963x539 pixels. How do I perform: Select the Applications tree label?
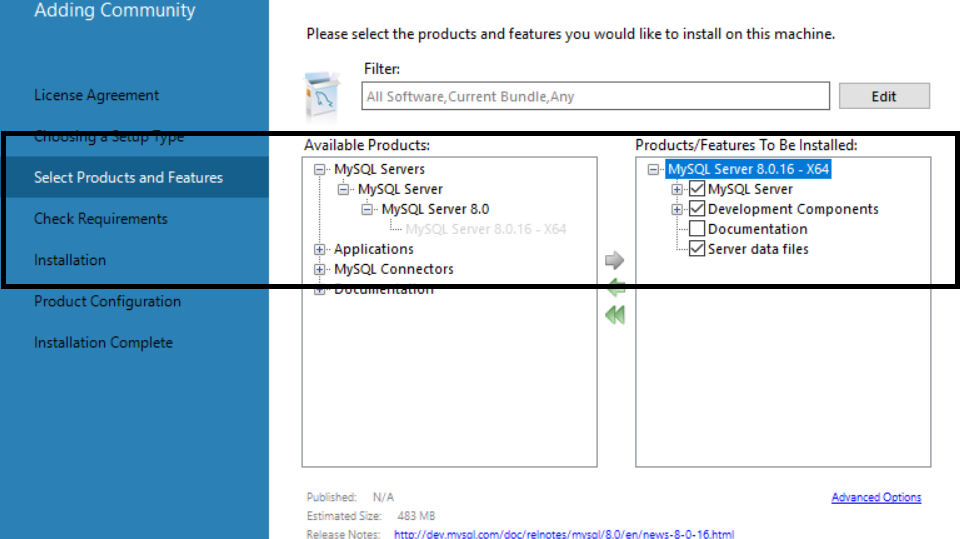pyautogui.click(x=373, y=249)
